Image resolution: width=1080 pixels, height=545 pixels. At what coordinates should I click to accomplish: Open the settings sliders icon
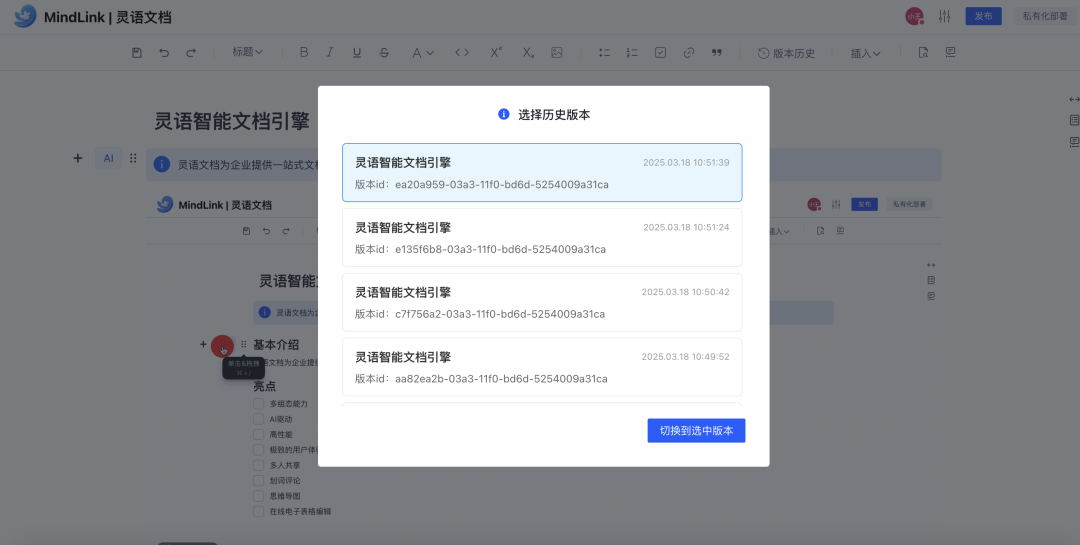pyautogui.click(x=944, y=16)
